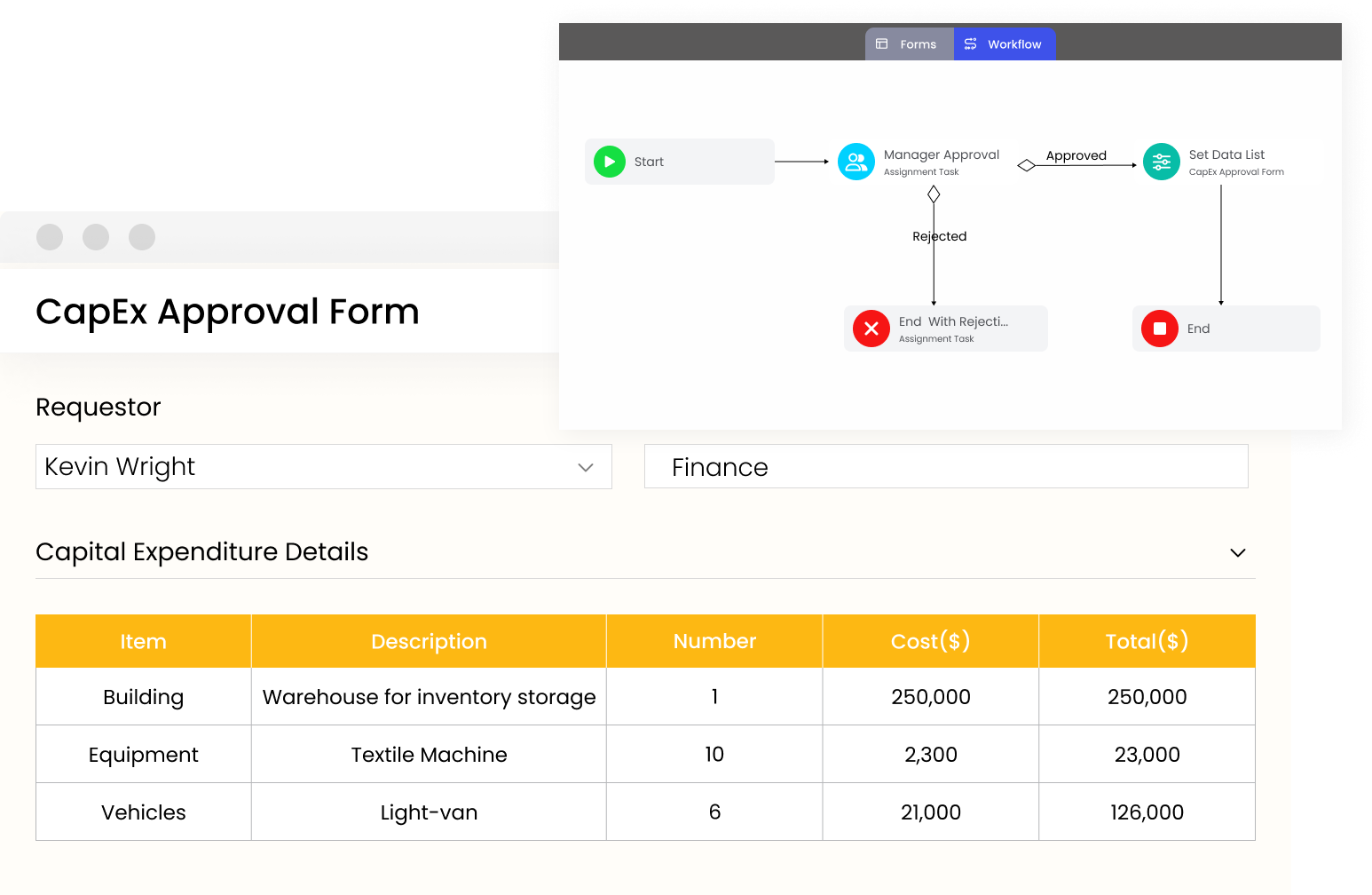
Task: Click the green Start play icon
Action: coord(610,162)
